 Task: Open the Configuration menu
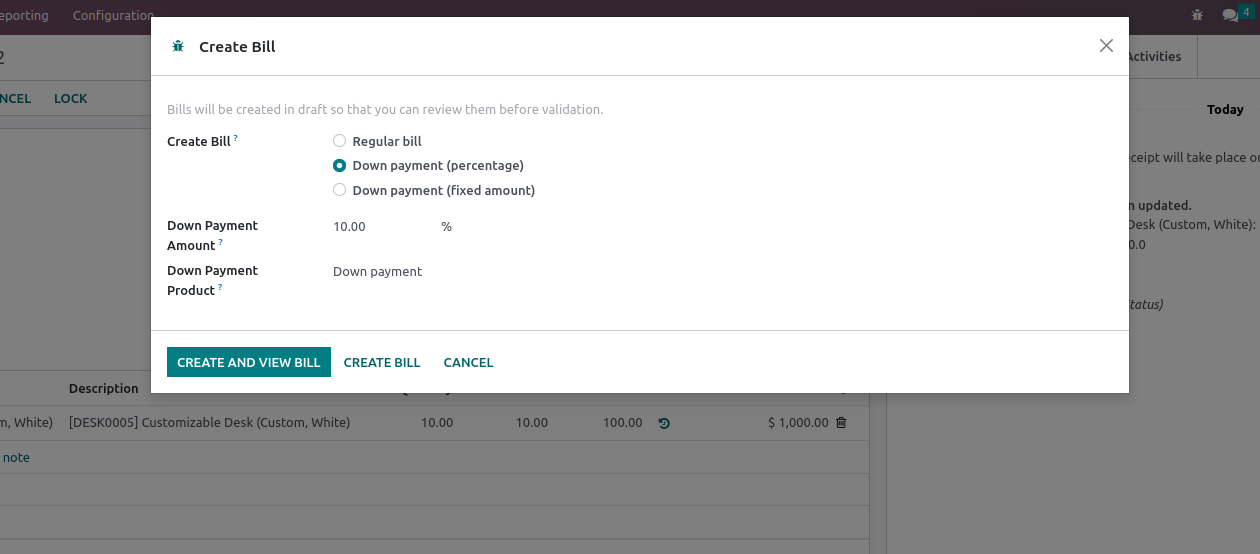point(113,16)
